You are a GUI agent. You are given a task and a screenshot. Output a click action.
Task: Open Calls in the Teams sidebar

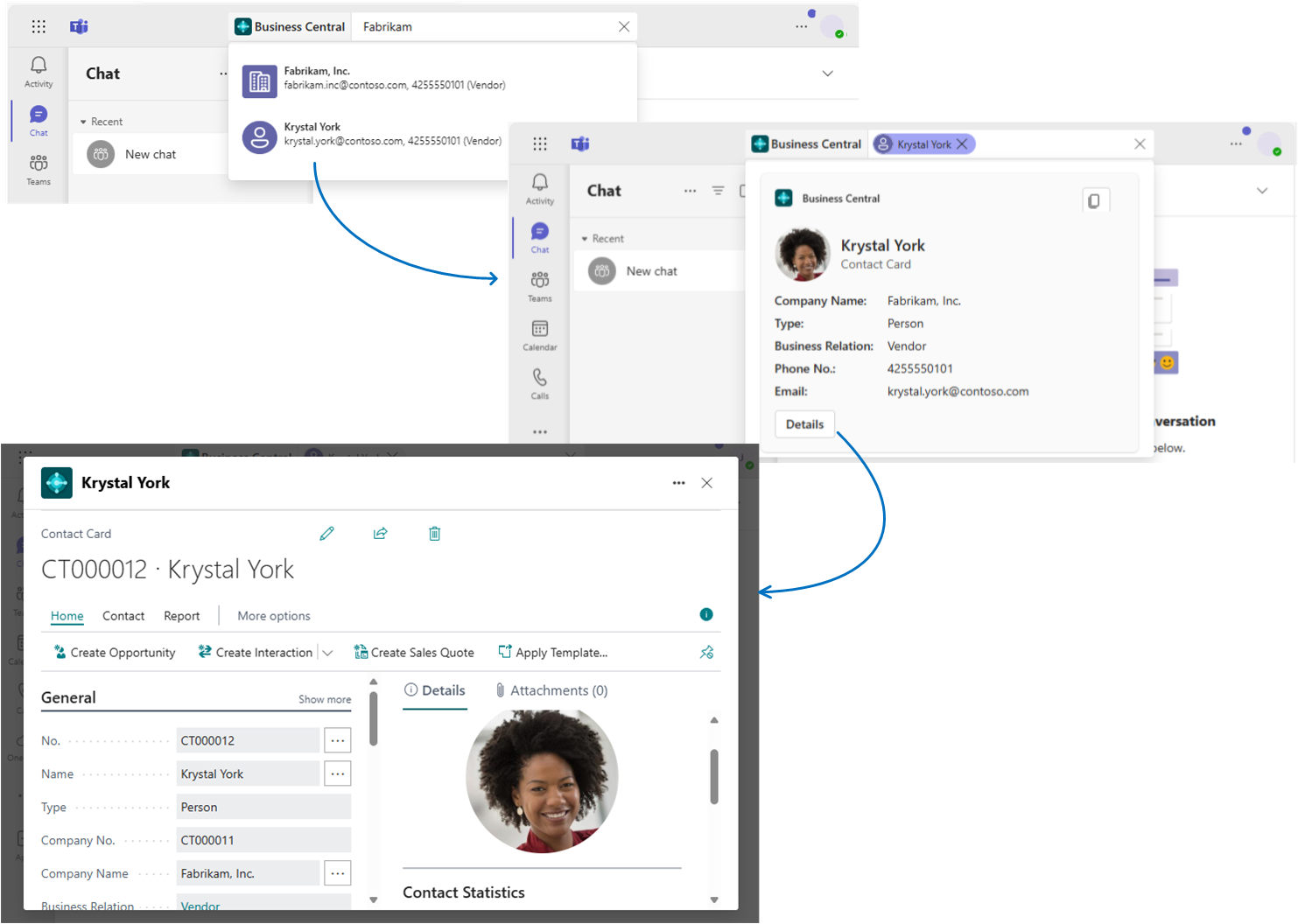click(x=539, y=385)
